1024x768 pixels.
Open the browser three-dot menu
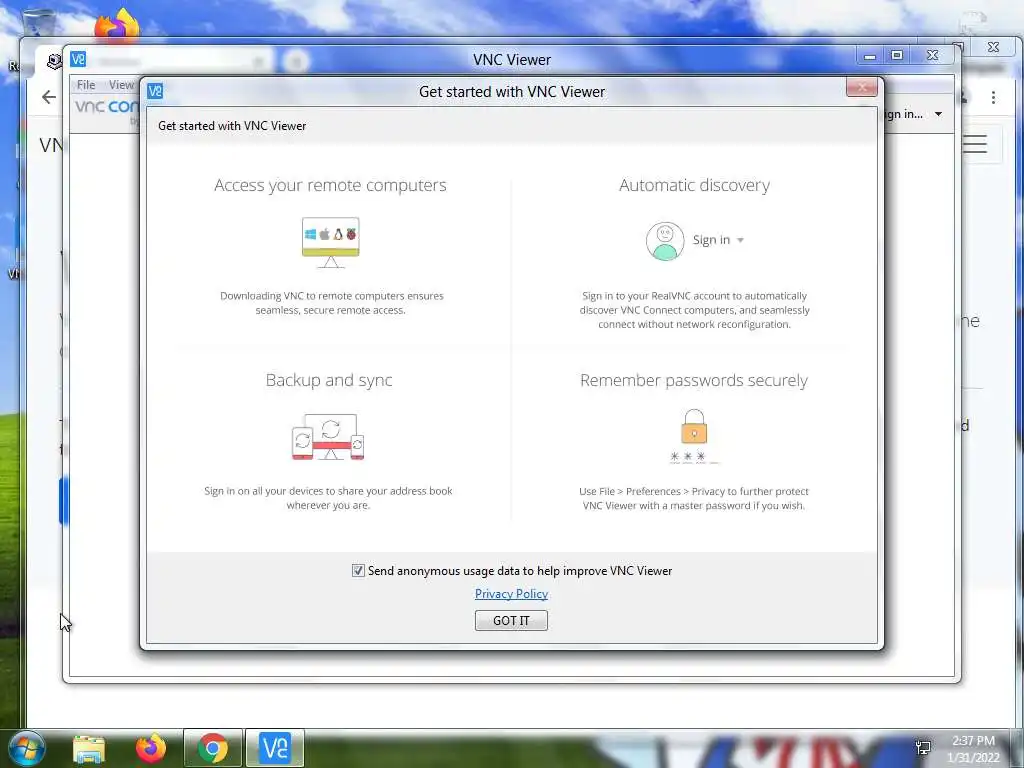pos(993,97)
